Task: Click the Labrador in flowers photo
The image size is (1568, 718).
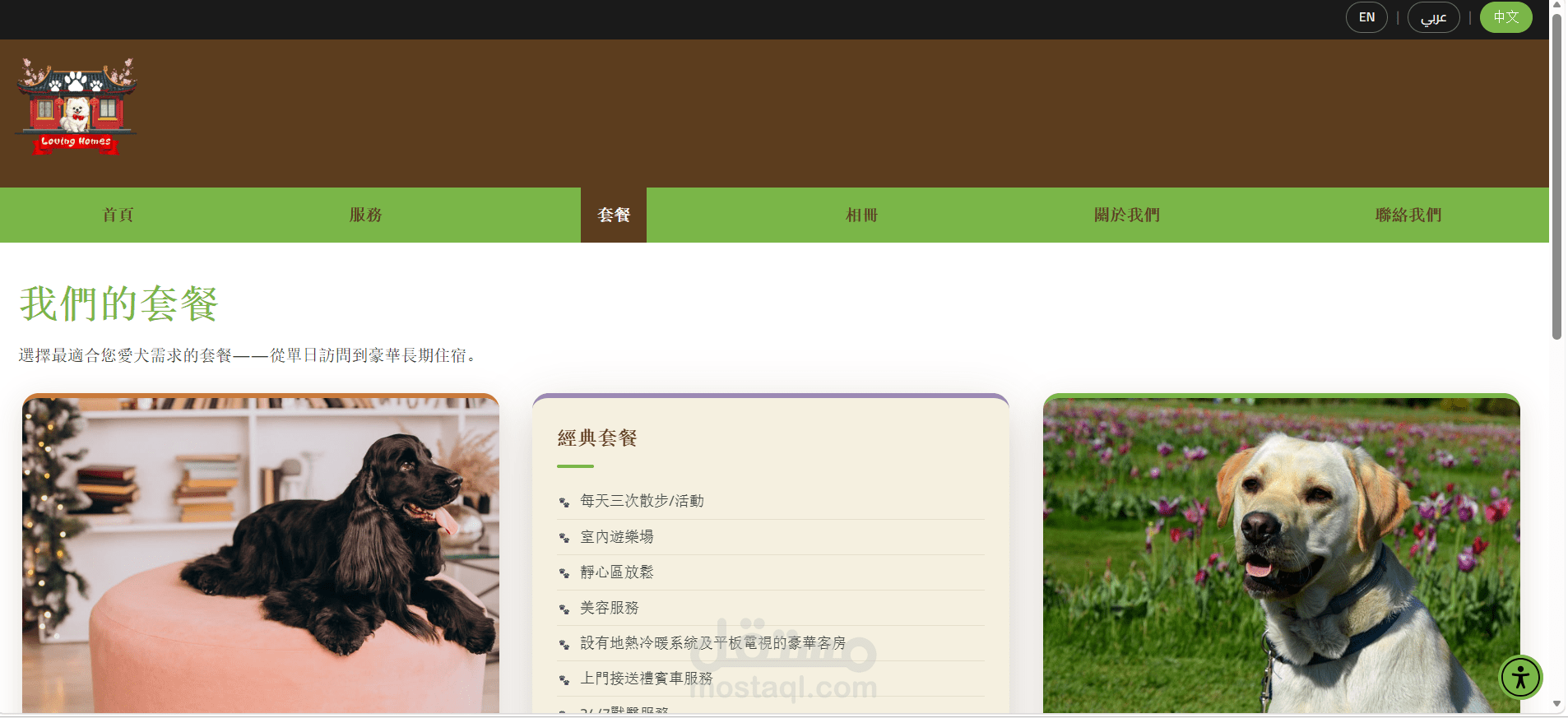Action: 1282,555
